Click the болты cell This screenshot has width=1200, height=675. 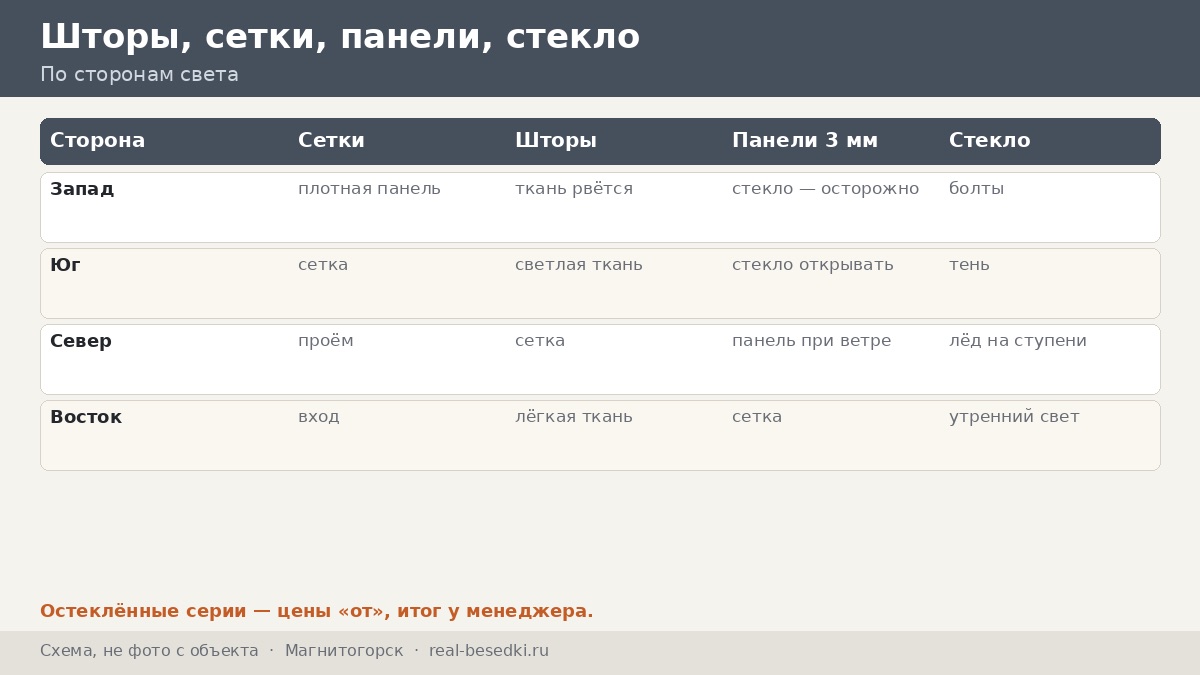coord(976,189)
